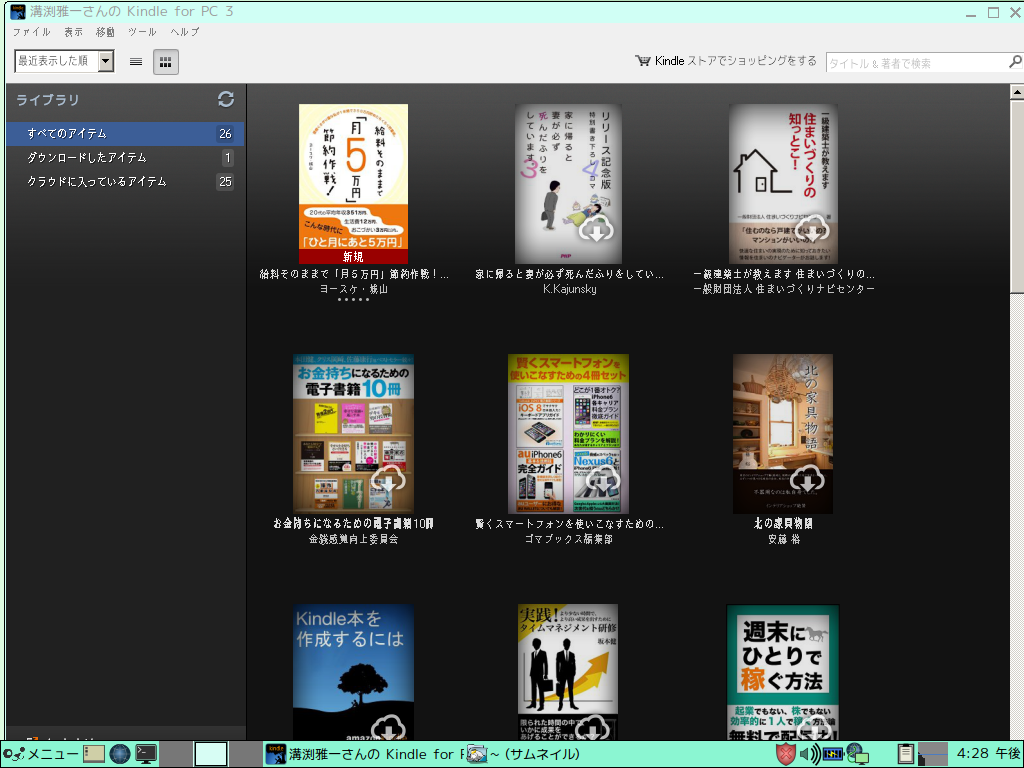Viewport: 1024px width, 768px height.
Task: Open the ツール menu
Action: 142,32
